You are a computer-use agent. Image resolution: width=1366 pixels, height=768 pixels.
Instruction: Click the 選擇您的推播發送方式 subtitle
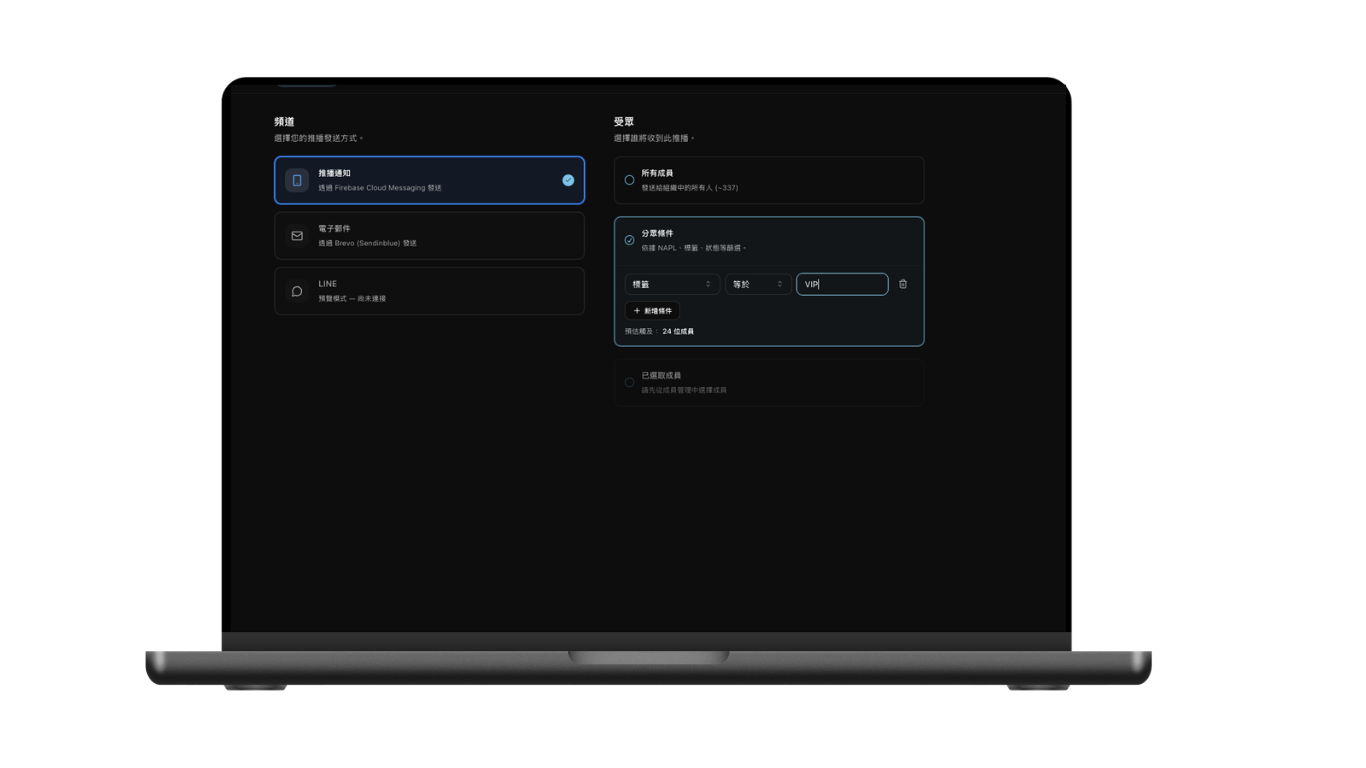(319, 138)
